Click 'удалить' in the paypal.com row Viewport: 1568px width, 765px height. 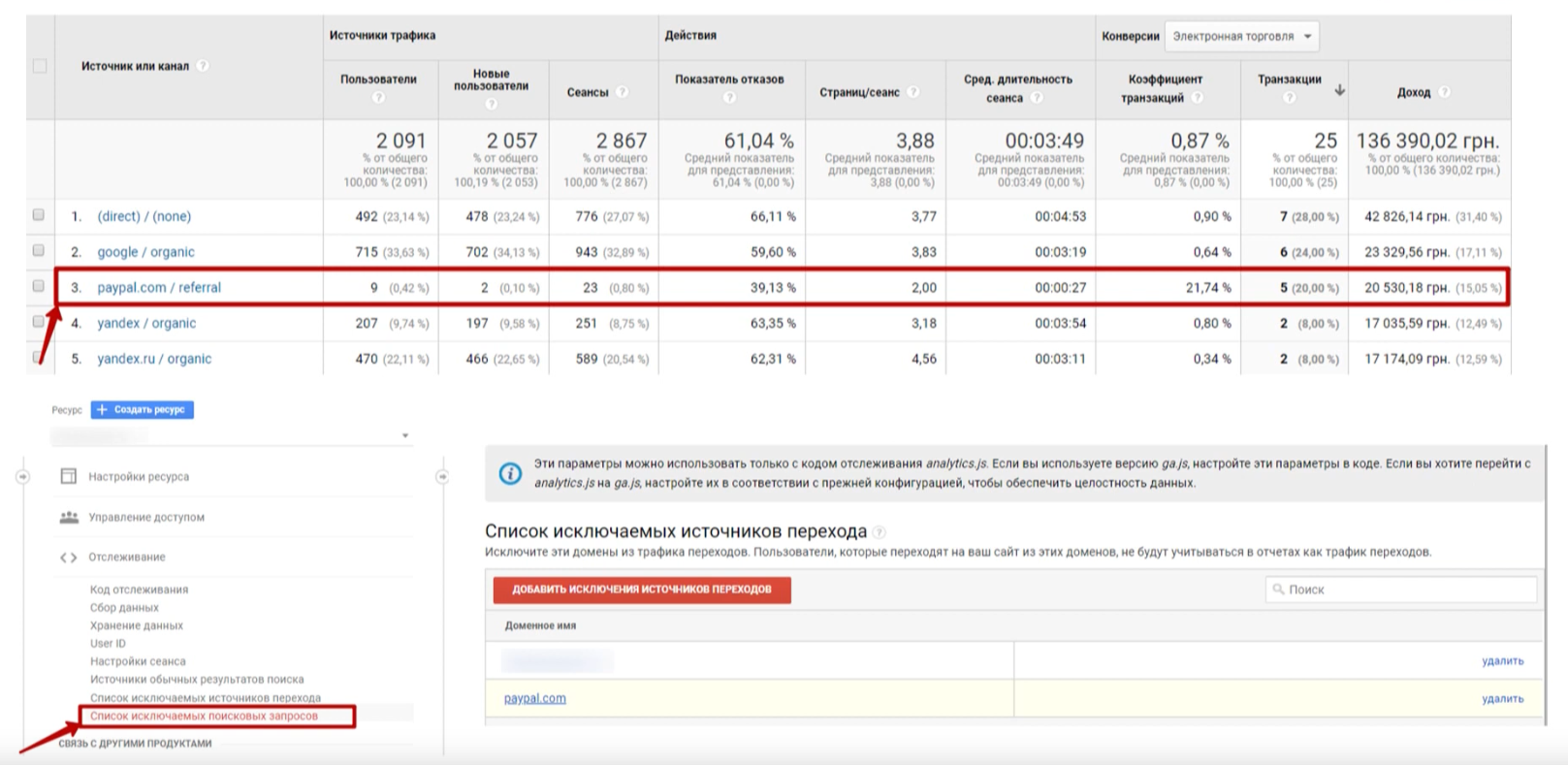point(1502,698)
